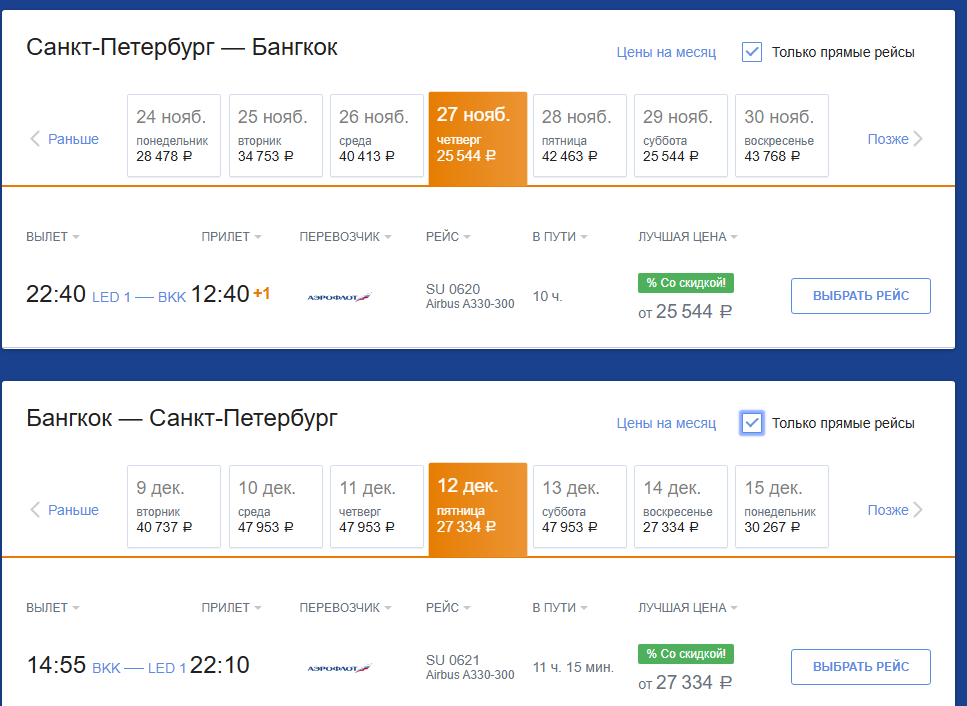This screenshot has width=967, height=706.
Task: Select the 14 дек. воскресенье date tab
Action: (x=681, y=507)
